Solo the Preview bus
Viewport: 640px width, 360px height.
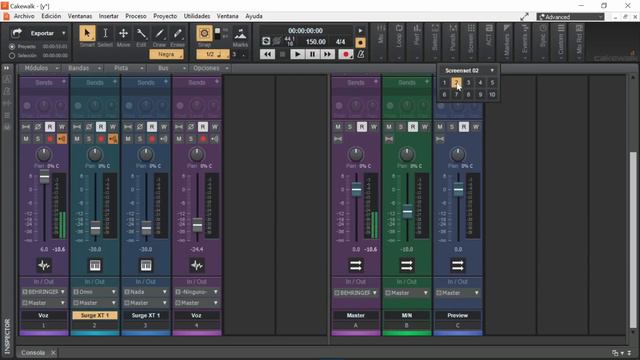click(452, 127)
